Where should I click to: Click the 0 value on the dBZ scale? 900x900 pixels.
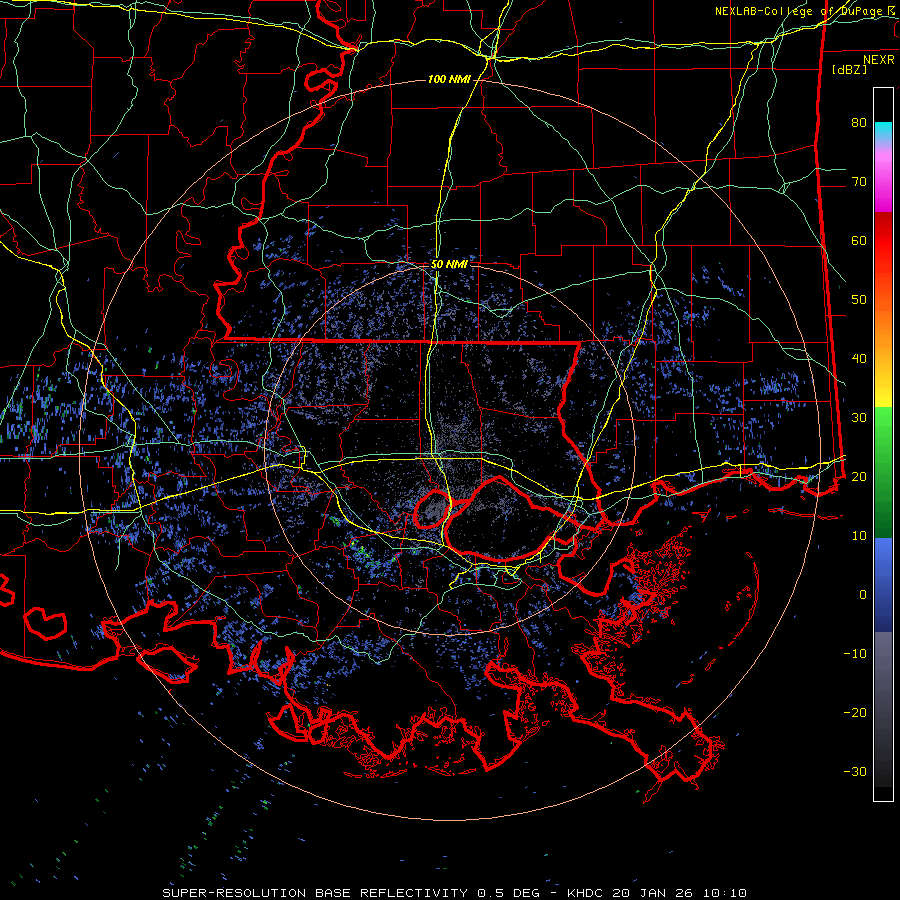863,595
